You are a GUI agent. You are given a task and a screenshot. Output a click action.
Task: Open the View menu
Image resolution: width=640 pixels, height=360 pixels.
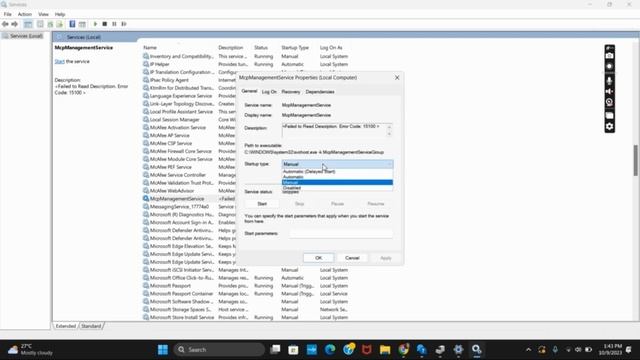point(43,14)
